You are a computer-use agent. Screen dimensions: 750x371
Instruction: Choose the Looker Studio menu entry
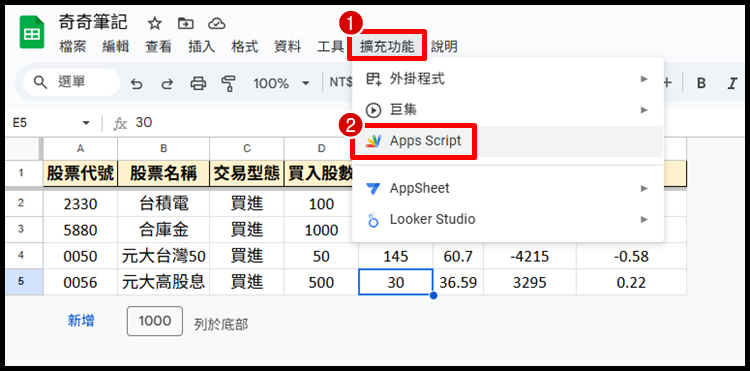point(507,219)
